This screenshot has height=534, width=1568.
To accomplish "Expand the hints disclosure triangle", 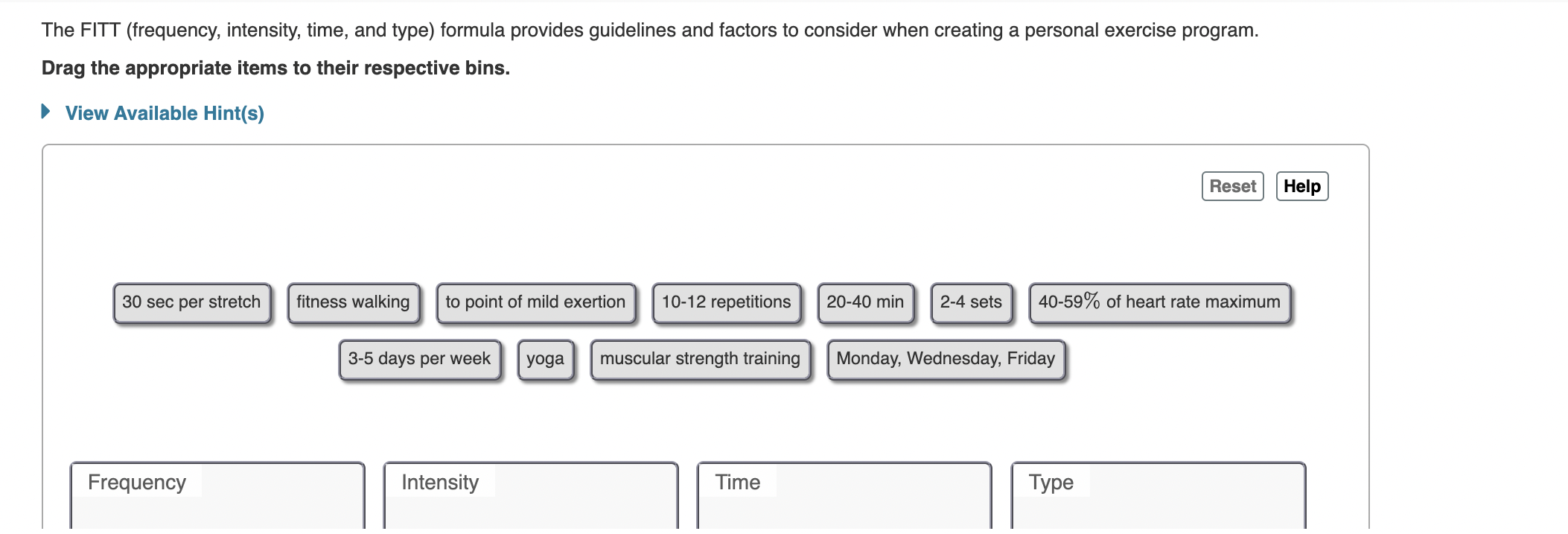I will pyautogui.click(x=45, y=112).
